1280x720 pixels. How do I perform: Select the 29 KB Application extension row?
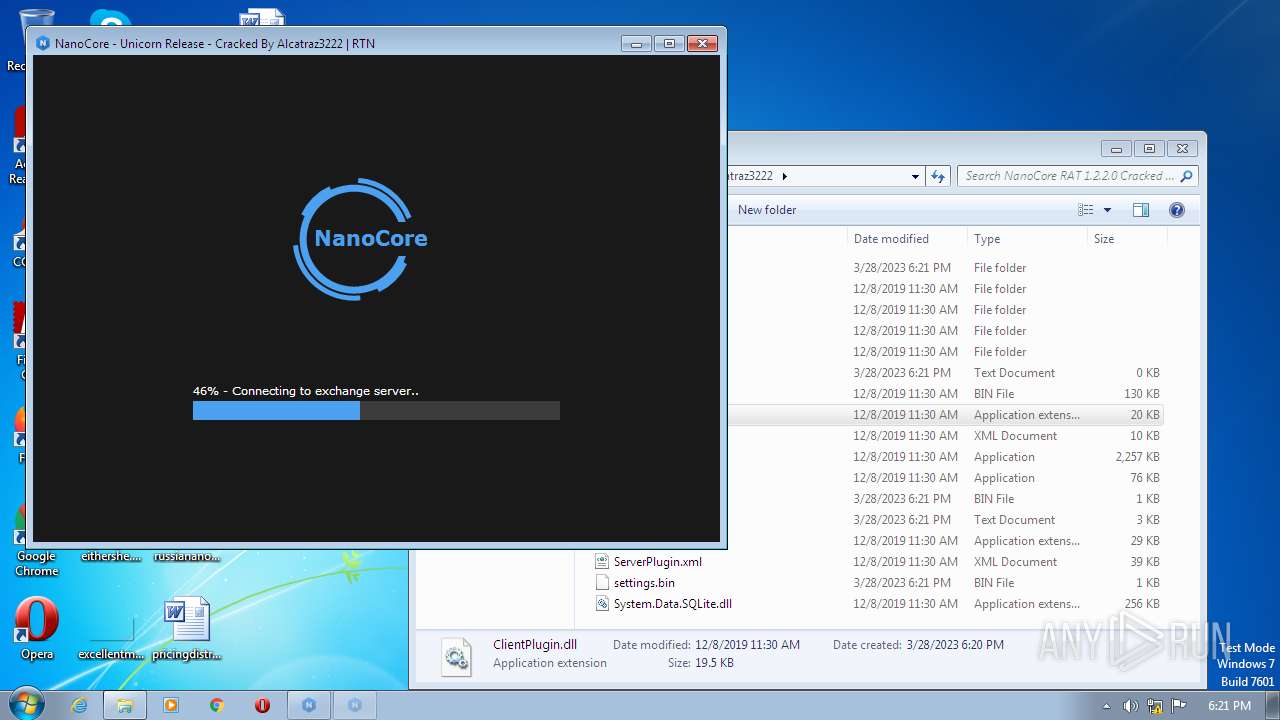click(x=946, y=541)
